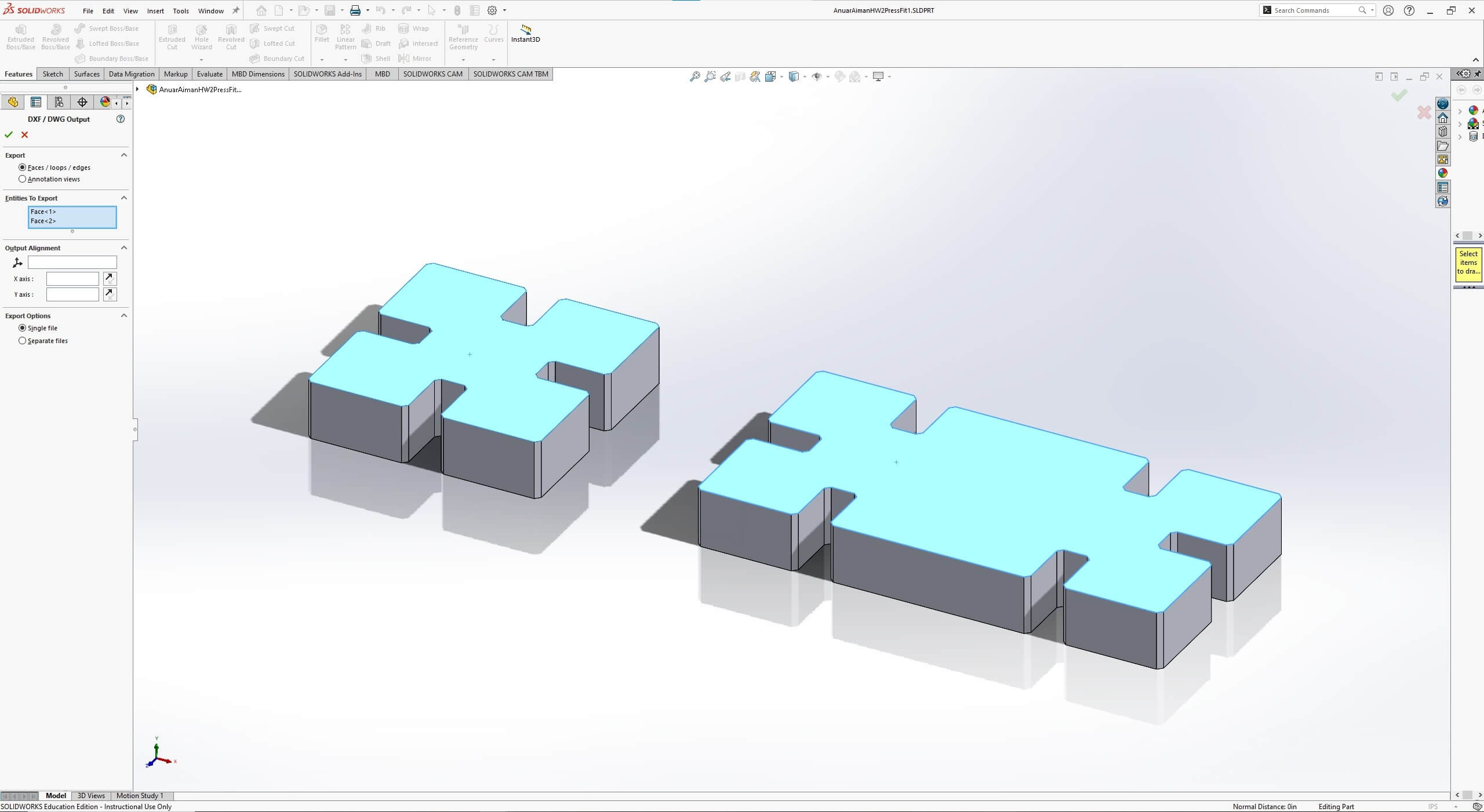Collapse the Output Alignment section
Screen dimensions: 1484x812
[x=124, y=247]
